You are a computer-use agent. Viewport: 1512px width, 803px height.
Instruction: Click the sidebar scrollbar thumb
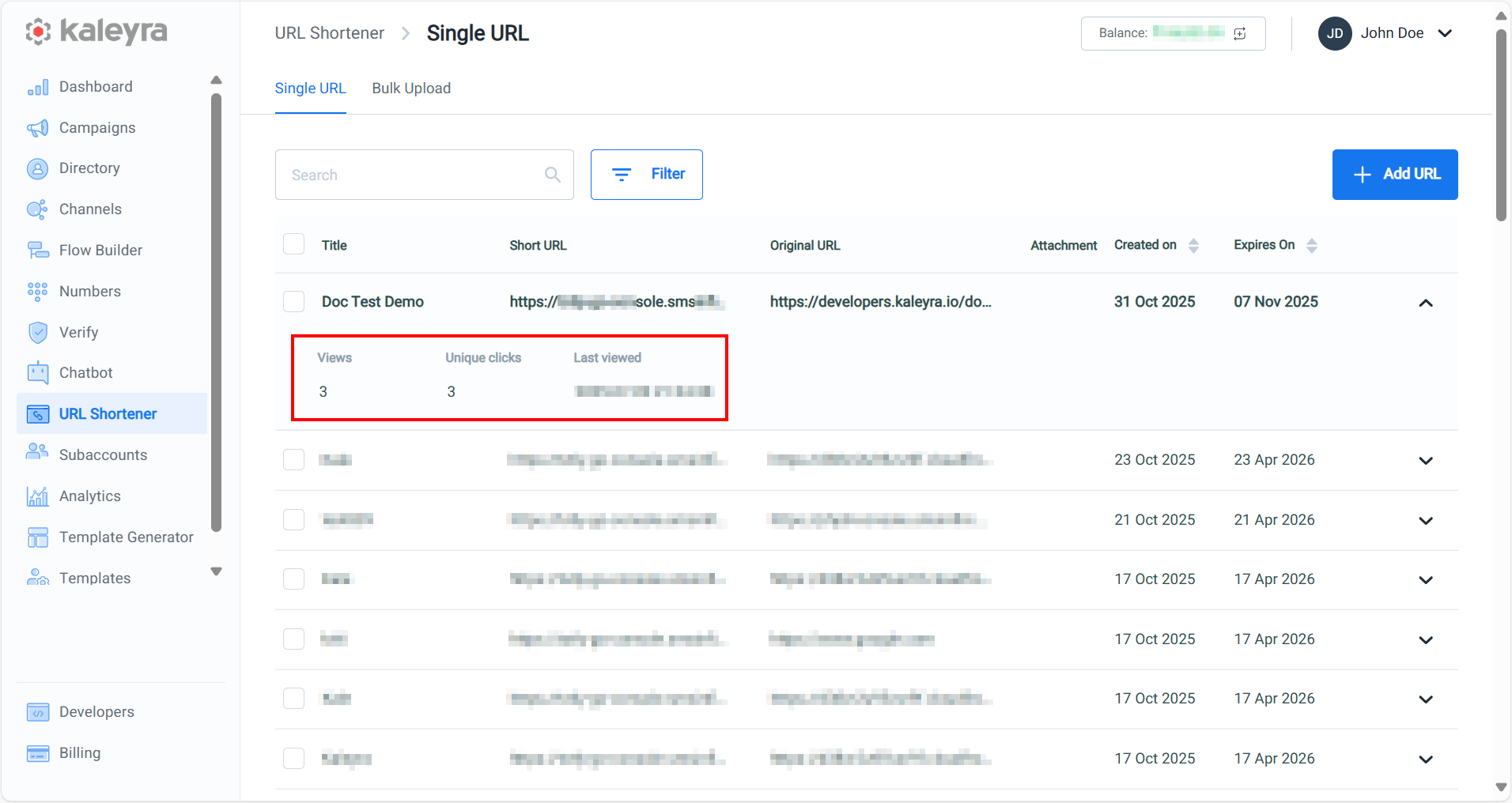[x=217, y=313]
